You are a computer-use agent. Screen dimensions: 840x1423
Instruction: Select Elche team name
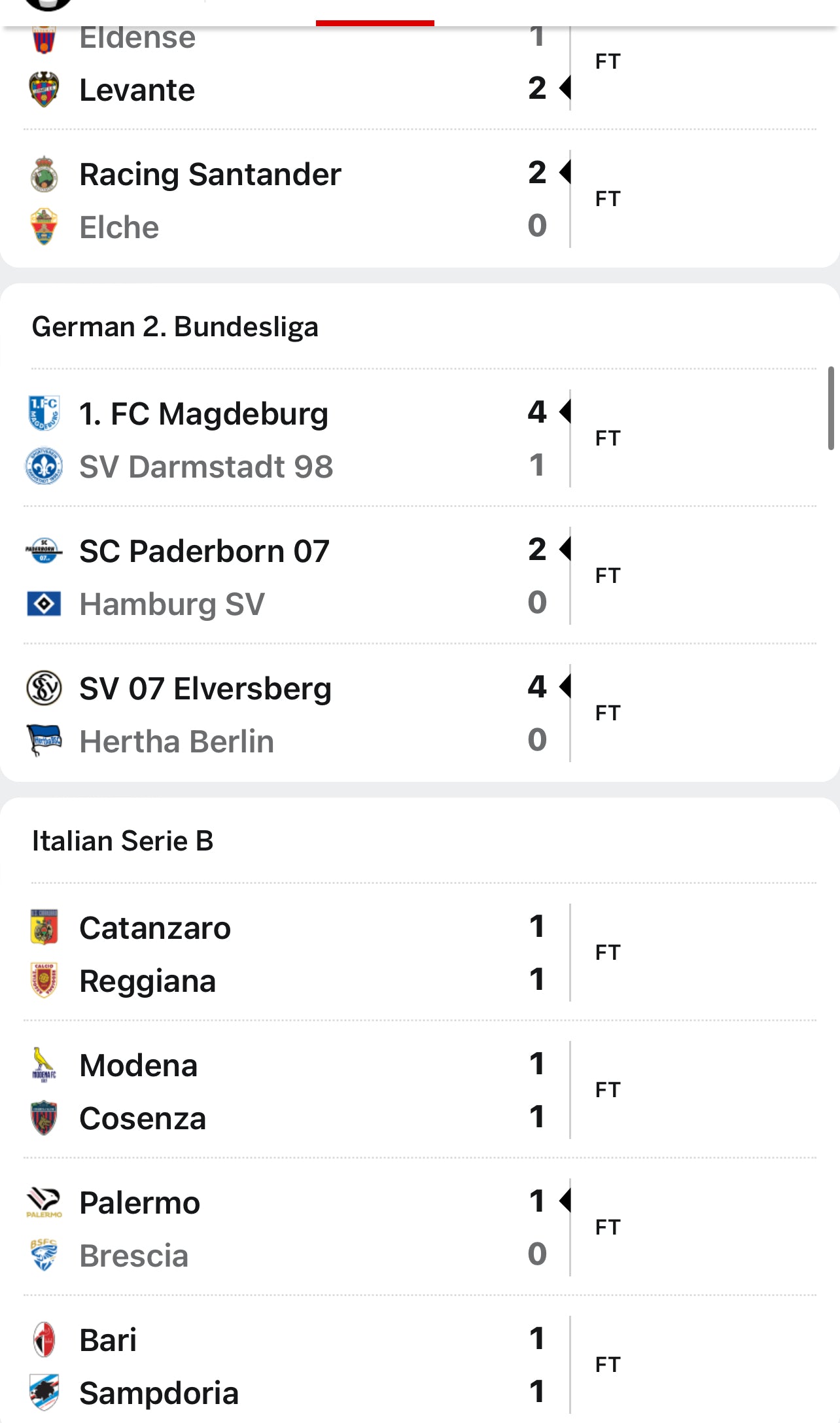coord(119,227)
